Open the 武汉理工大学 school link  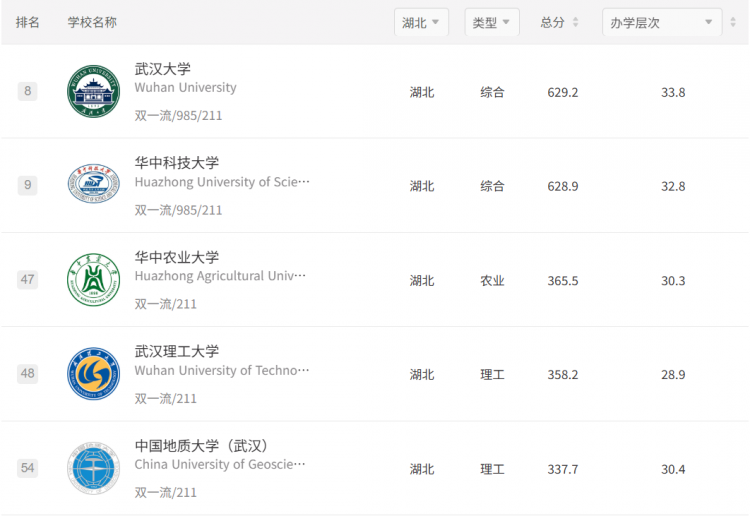point(176,351)
